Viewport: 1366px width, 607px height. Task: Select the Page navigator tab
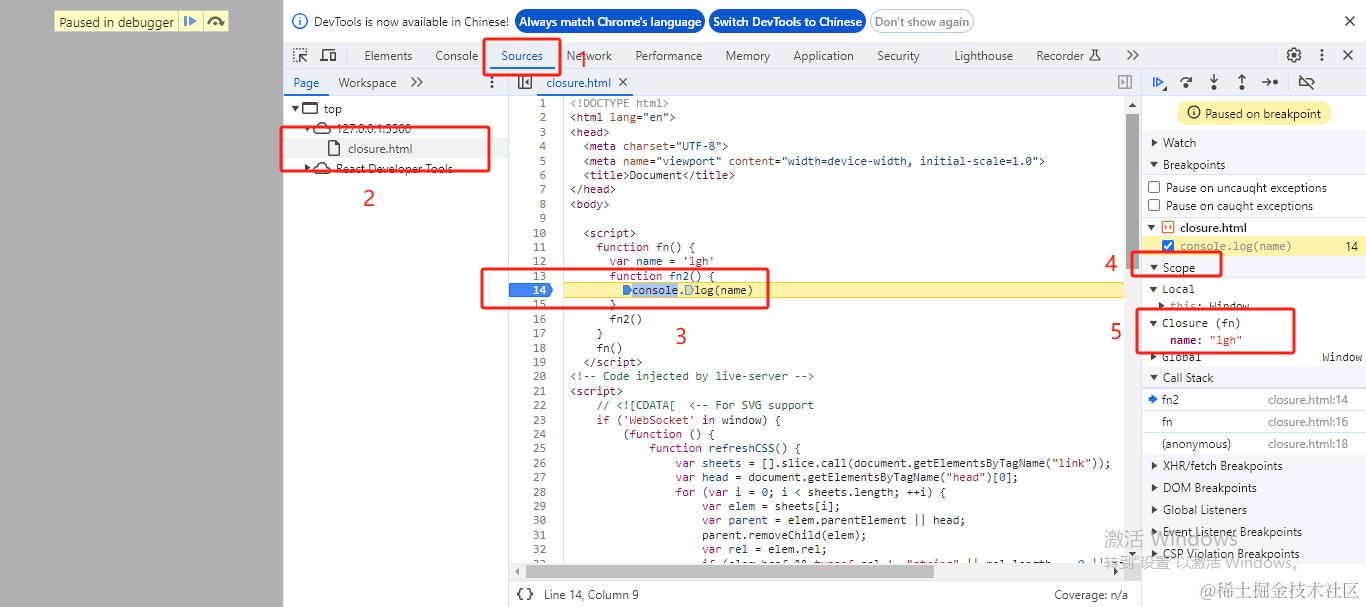pos(307,83)
